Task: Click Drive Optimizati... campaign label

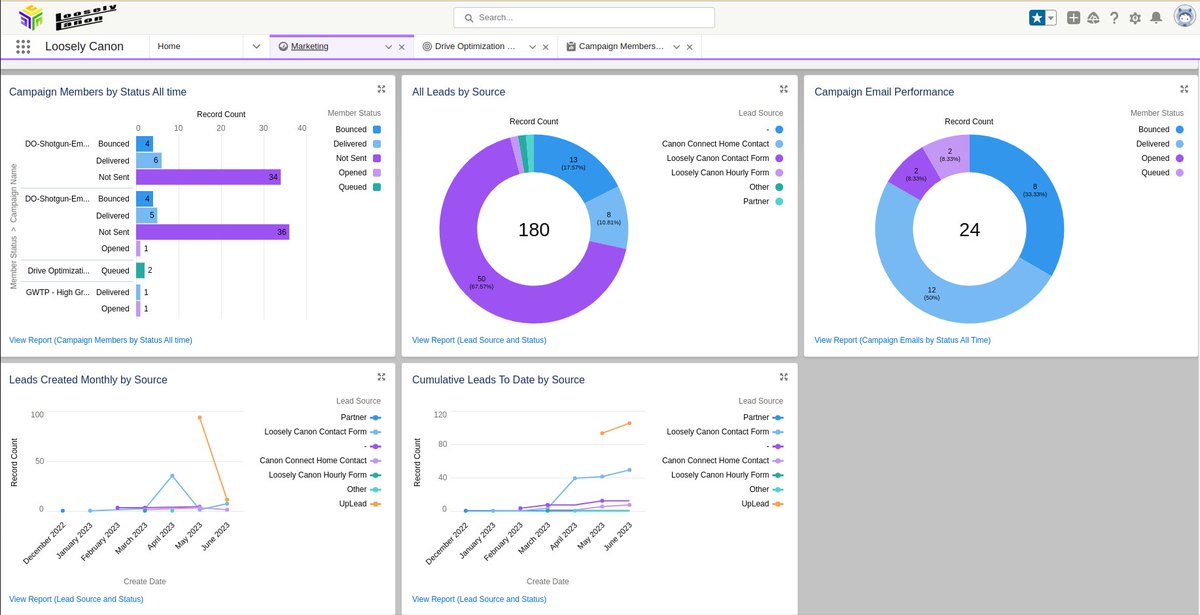Action: click(58, 270)
